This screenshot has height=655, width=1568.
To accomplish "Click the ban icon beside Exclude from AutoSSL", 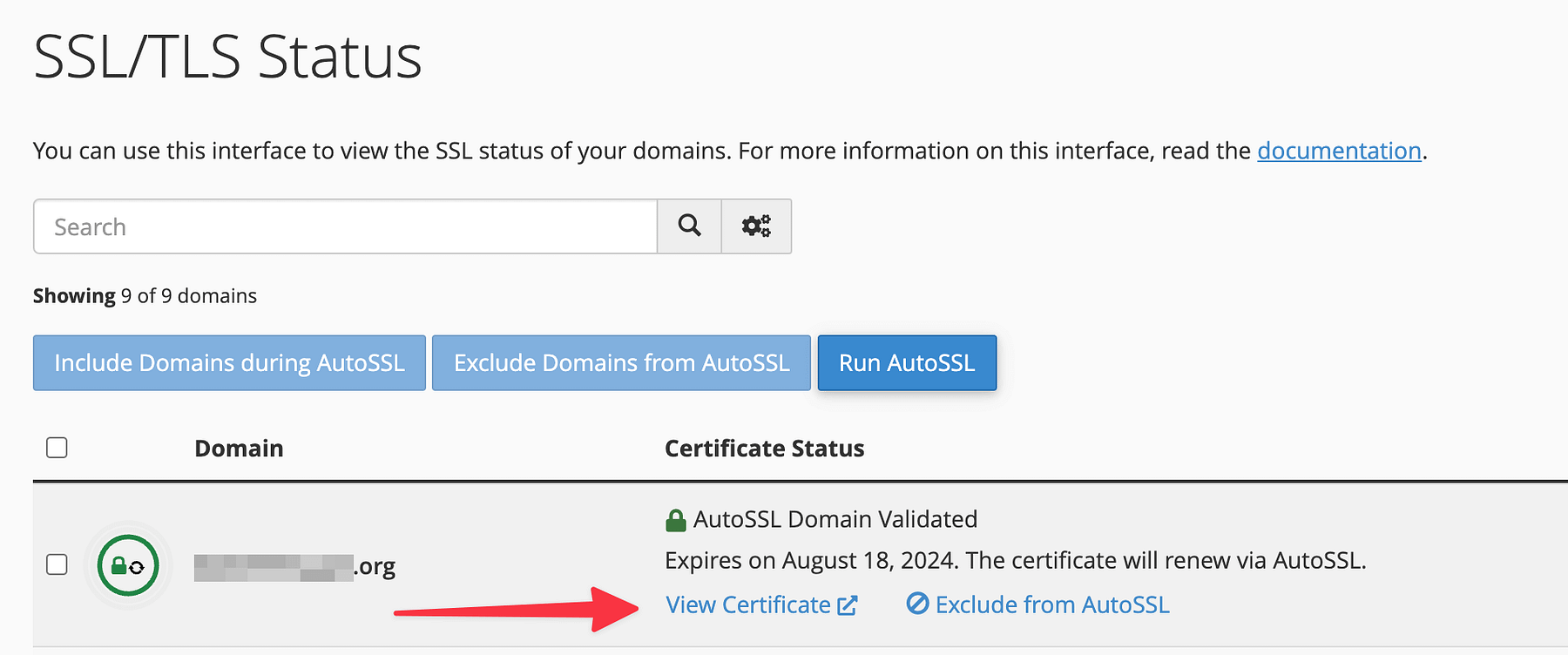I will [x=916, y=604].
